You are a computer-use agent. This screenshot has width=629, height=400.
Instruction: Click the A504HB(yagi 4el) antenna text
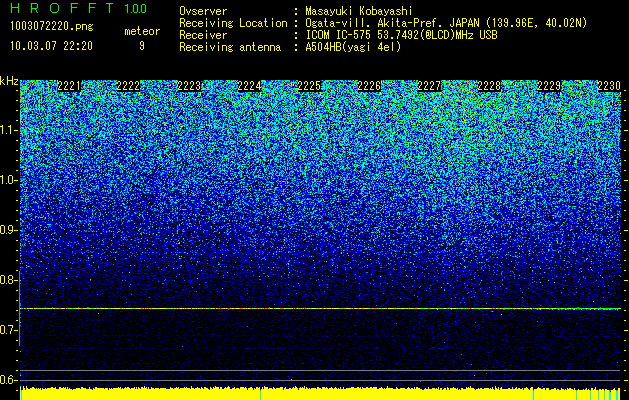point(353,47)
